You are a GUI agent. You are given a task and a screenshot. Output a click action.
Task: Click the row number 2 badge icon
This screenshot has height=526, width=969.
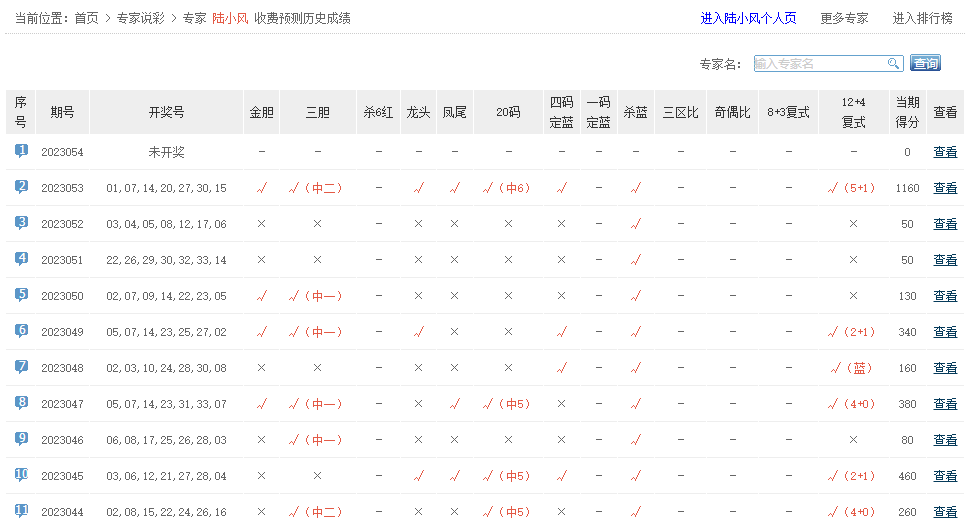click(x=21, y=187)
